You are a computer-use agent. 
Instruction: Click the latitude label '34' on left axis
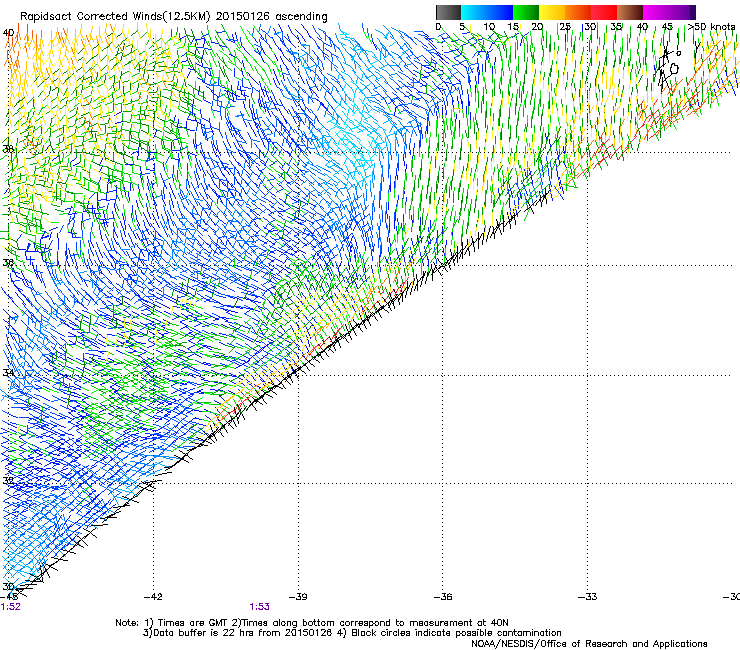8,372
